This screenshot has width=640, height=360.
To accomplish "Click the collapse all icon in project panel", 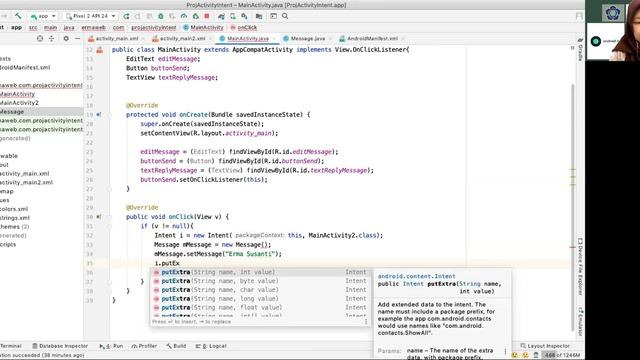I will 51,38.
